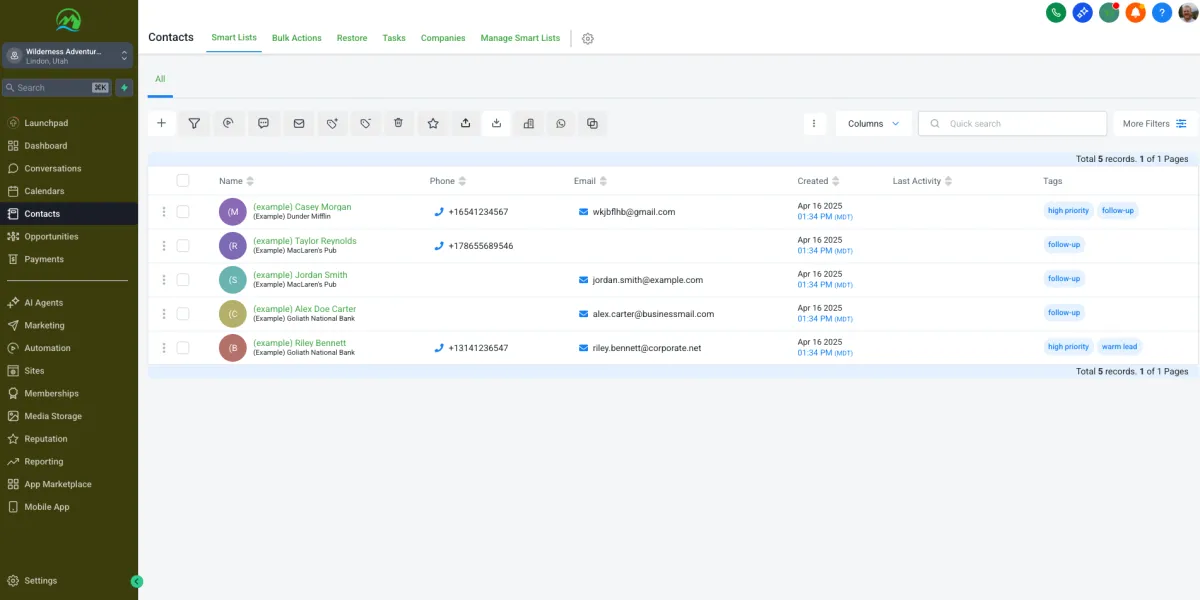This screenshot has width=1200, height=600.
Task: Expand the Columns dropdown
Action: coord(873,123)
